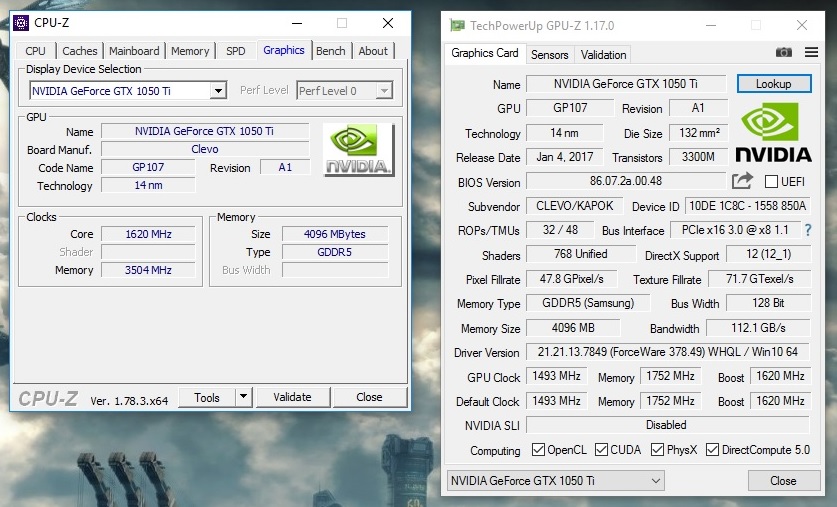Click the Tools button in CPU-Z
Viewport: 837px width, 507px height.
[207, 397]
